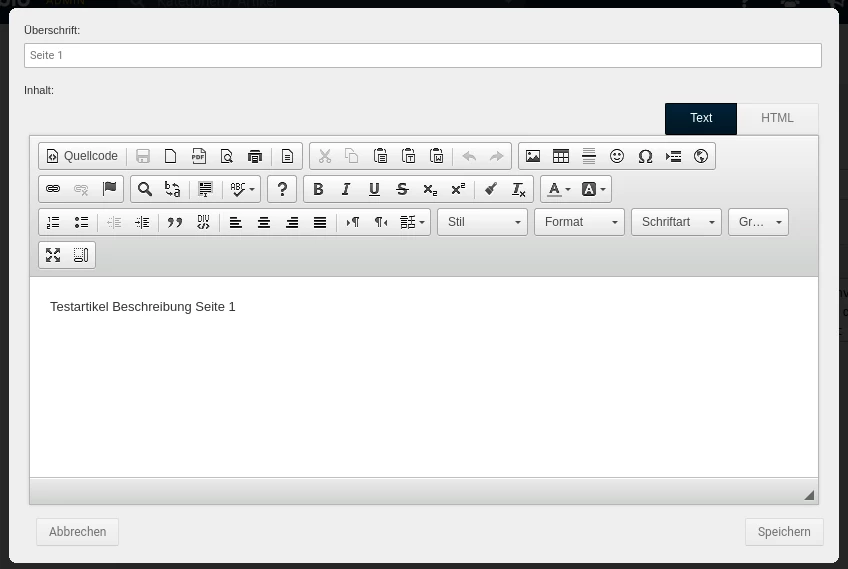The width and height of the screenshot is (848, 569).
Task: Open the templates icon
Action: (x=287, y=156)
